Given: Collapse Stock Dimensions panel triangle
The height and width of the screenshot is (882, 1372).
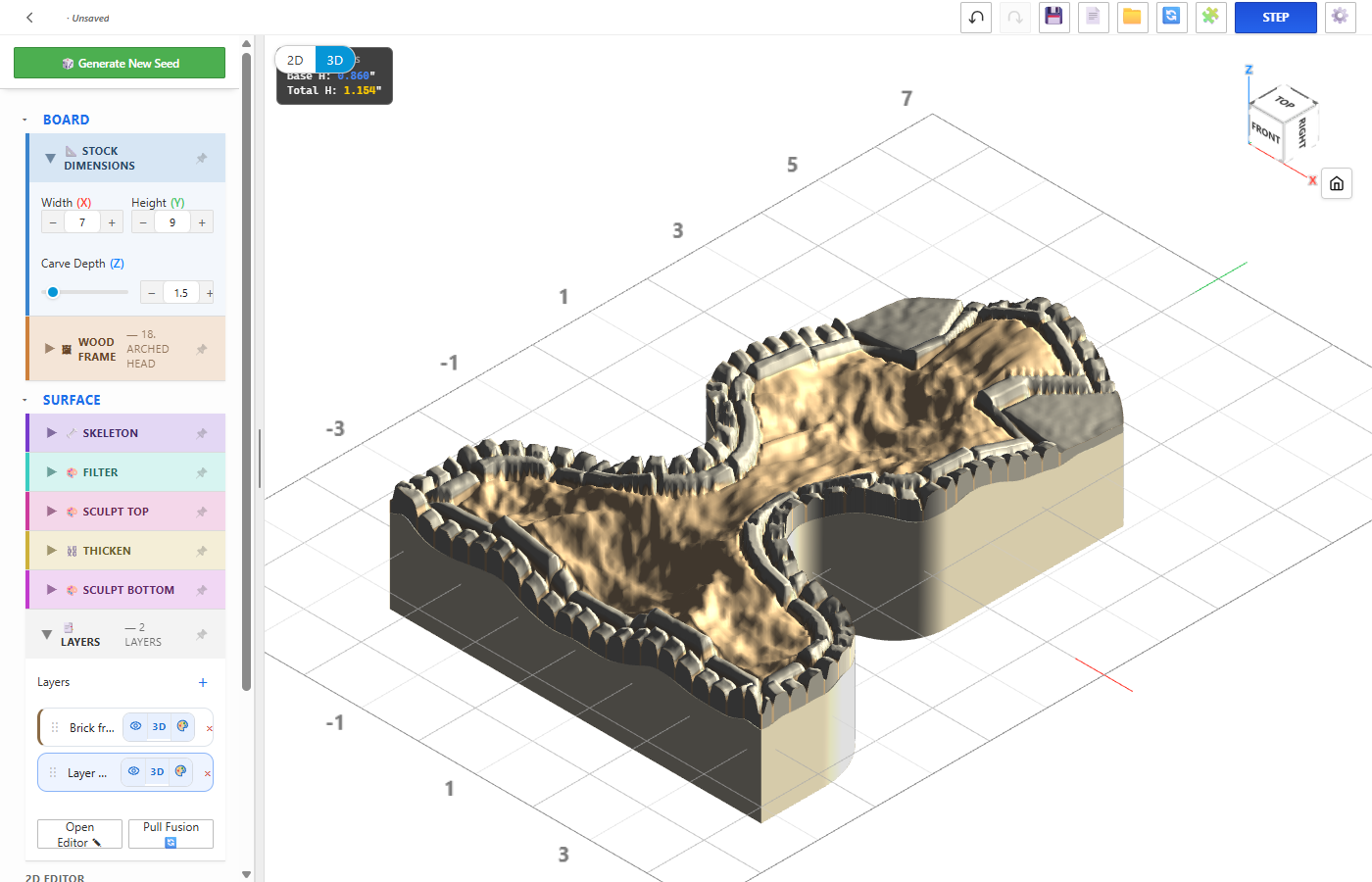Looking at the screenshot, I should 50,158.
